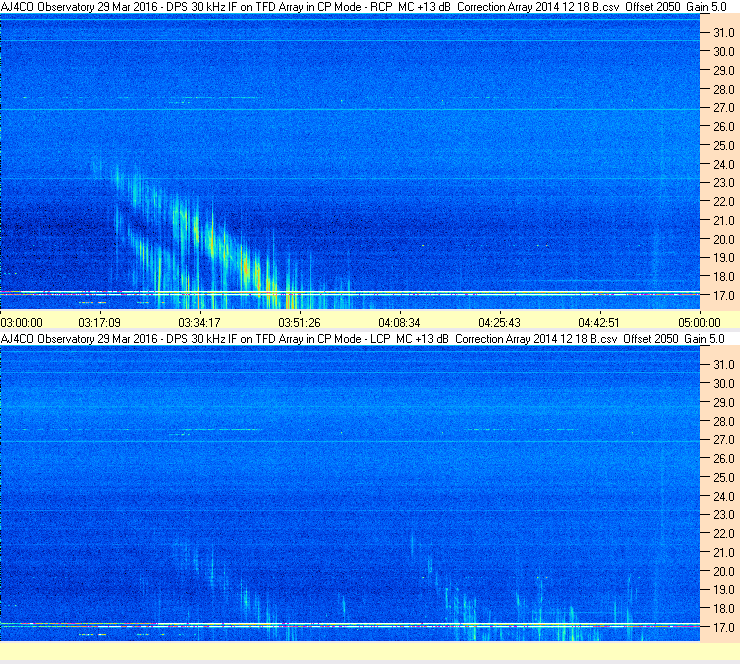Click the 27.0 frequency label in LCP panel
740x664 pixels.
coord(723,440)
